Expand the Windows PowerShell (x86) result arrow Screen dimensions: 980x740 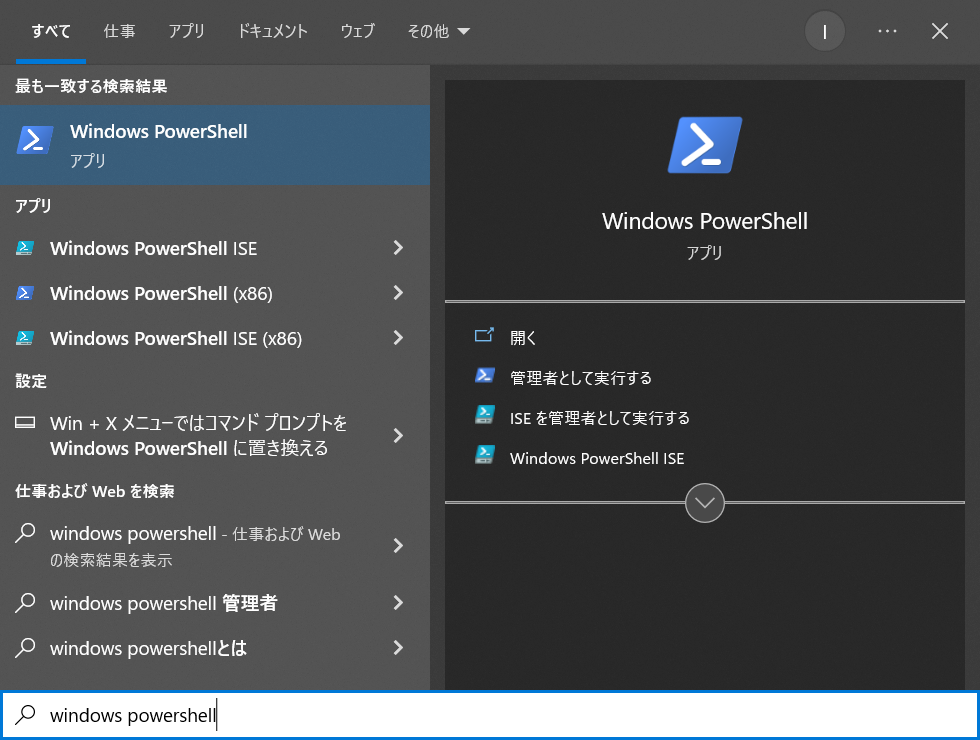398,293
